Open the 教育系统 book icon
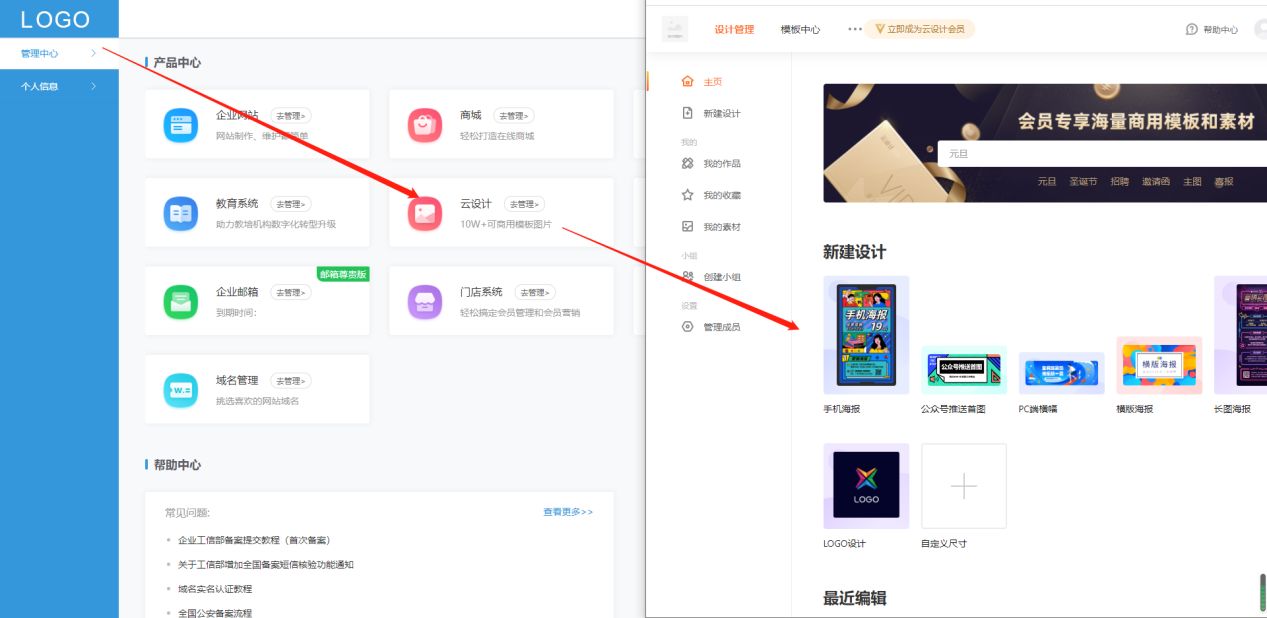 pyautogui.click(x=180, y=210)
